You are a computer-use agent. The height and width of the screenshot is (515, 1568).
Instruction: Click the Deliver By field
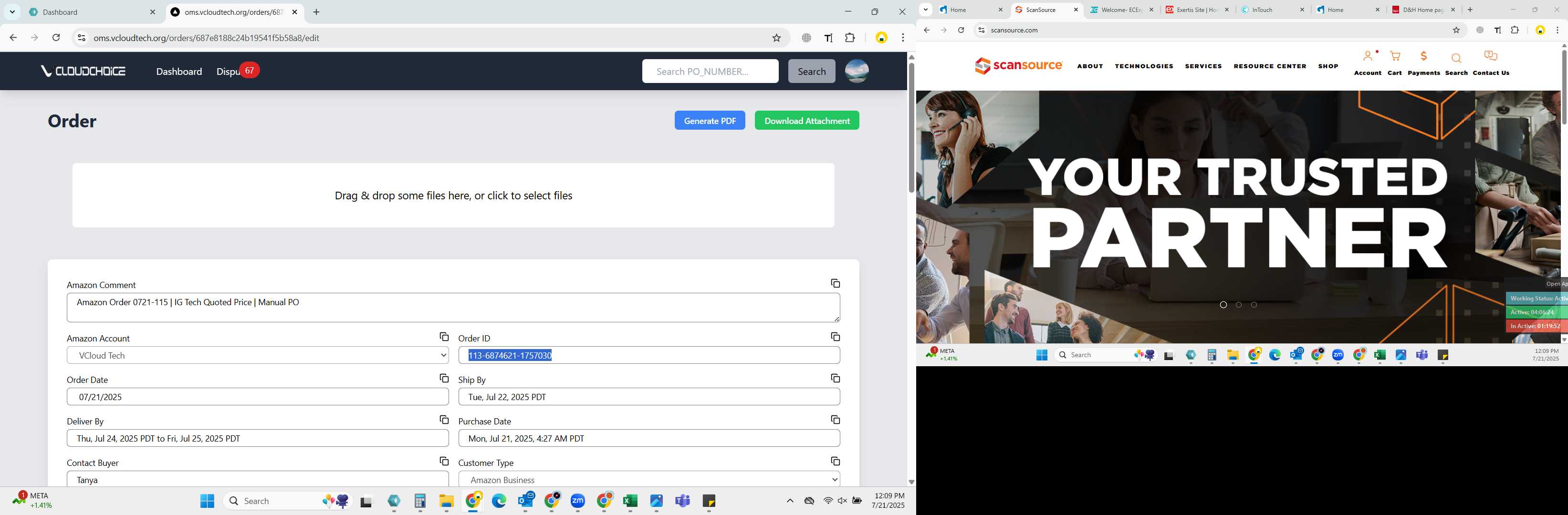(258, 438)
